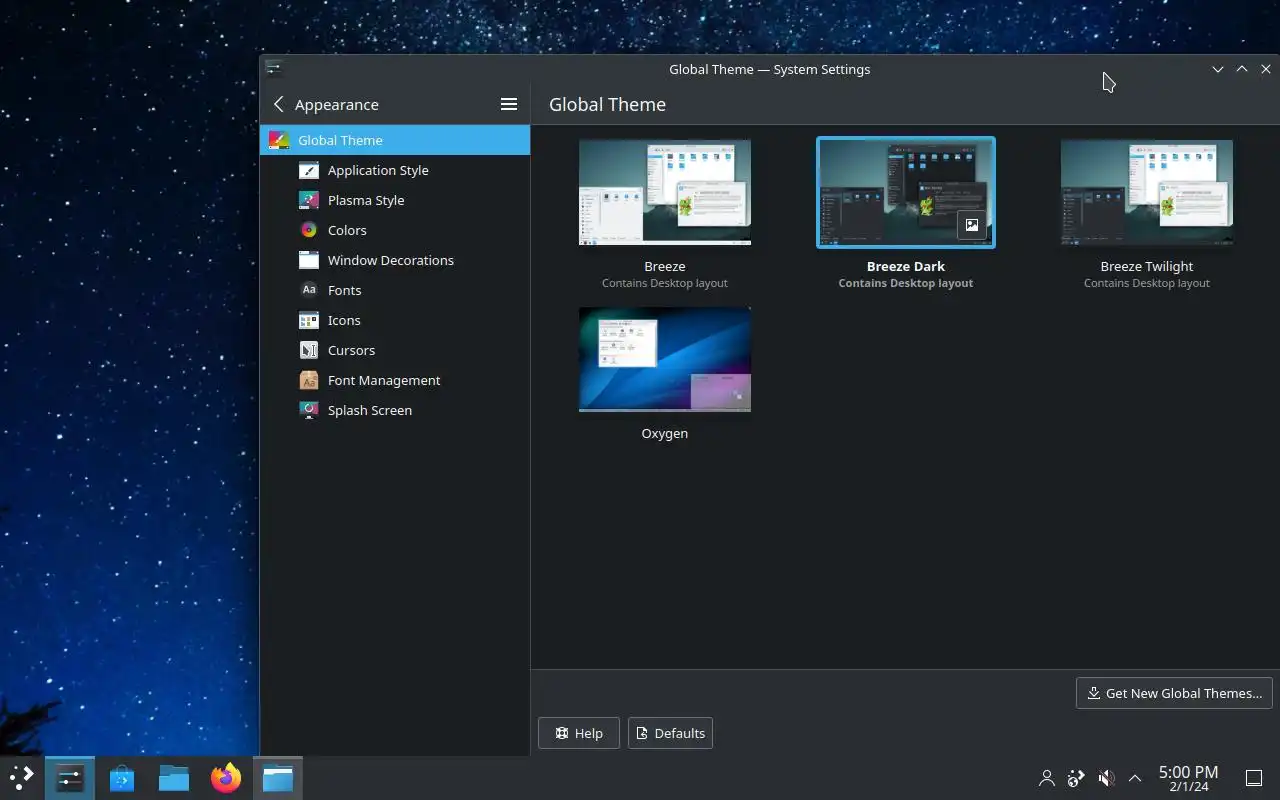Select the Breeze Twilight theme thumbnail
This screenshot has height=800, width=1280.
[1147, 193]
